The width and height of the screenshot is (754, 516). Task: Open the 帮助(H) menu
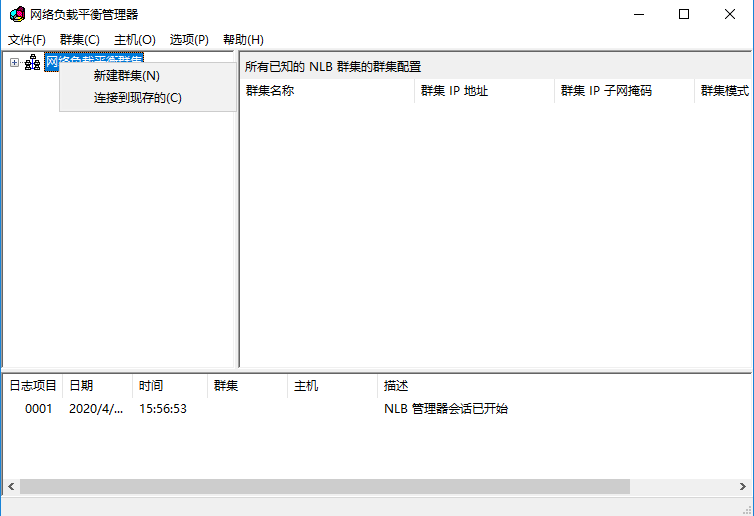coord(243,39)
